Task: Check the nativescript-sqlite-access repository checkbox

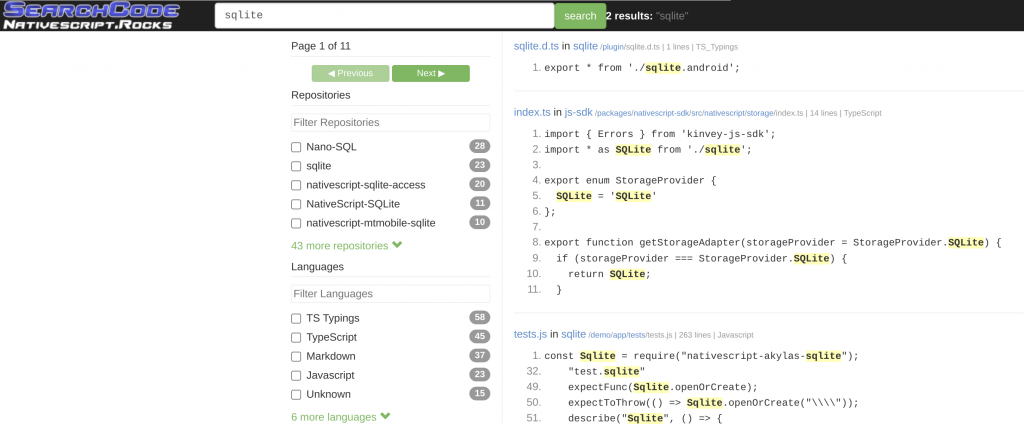Action: 296,185
